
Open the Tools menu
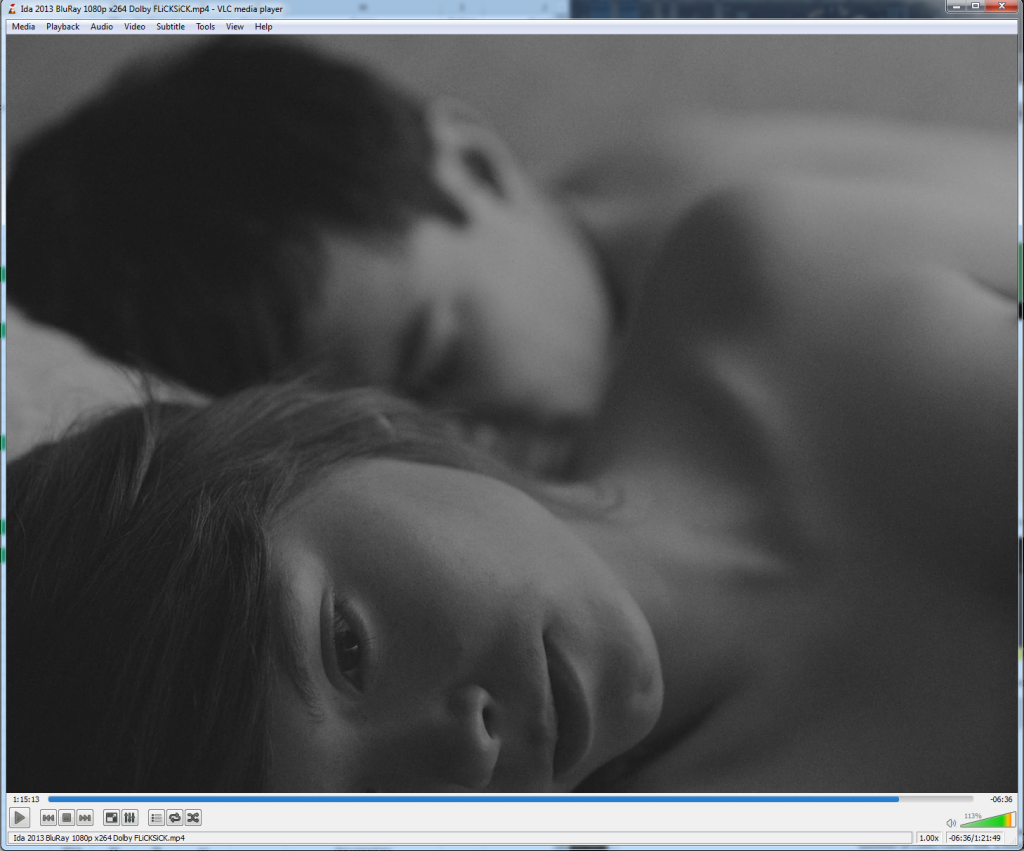[205, 27]
